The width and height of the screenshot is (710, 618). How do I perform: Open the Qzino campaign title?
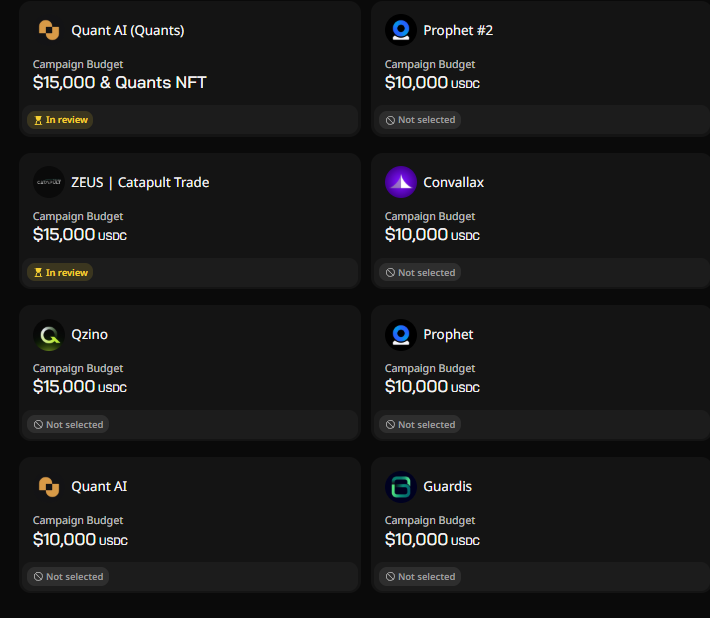pos(90,335)
